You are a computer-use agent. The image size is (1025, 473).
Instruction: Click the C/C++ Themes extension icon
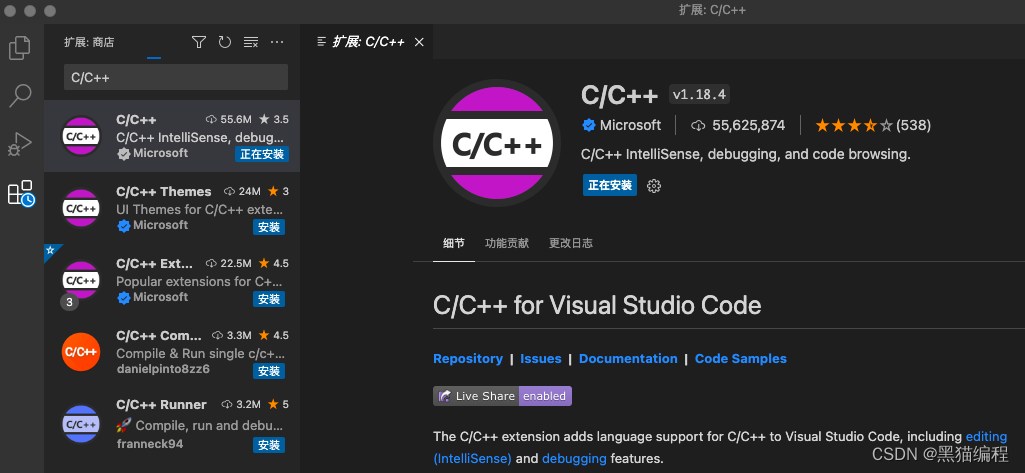[80, 208]
